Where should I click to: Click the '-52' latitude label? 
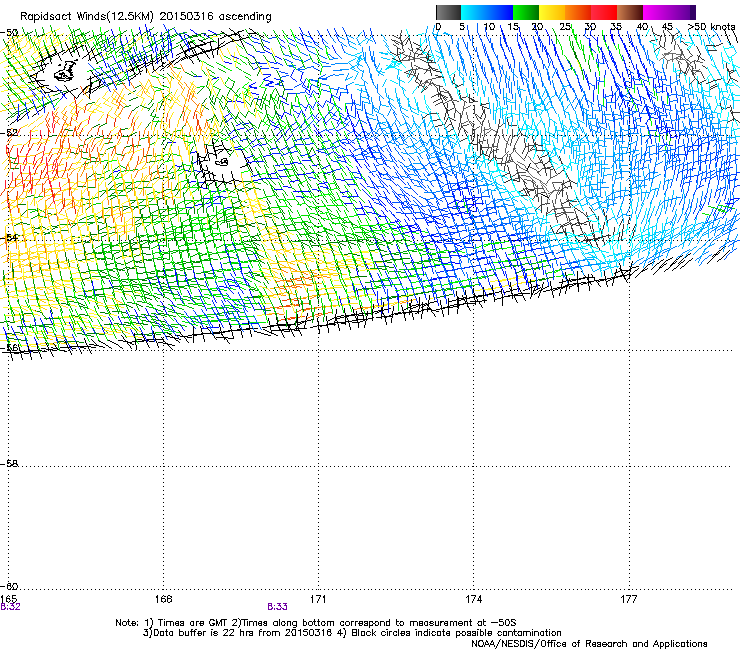click(x=10, y=133)
